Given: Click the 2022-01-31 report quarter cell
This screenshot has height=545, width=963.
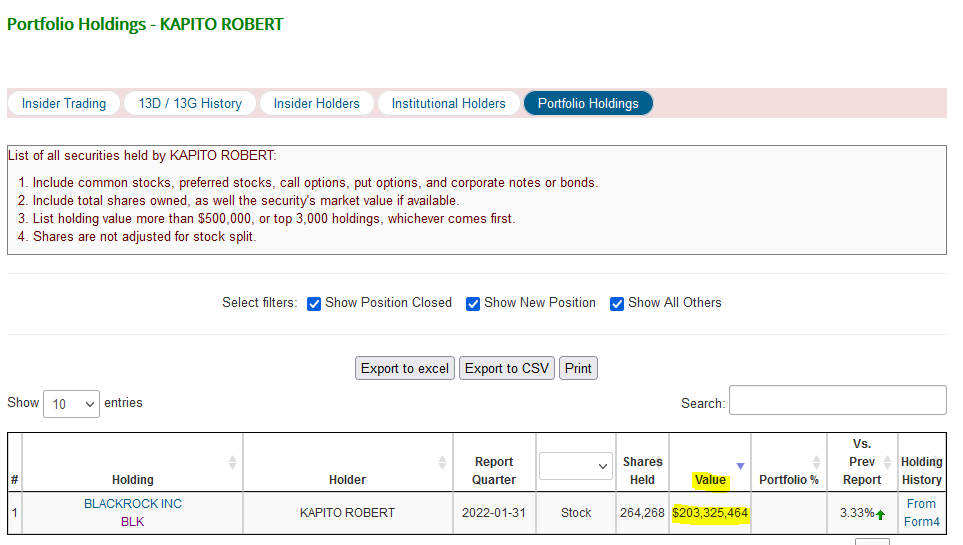Looking at the screenshot, I should pos(494,512).
